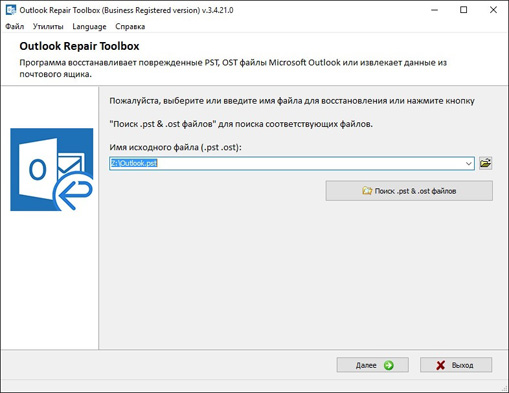Click the Поиск .pst & .ost файлов button
The image size is (509, 393).
click(409, 191)
